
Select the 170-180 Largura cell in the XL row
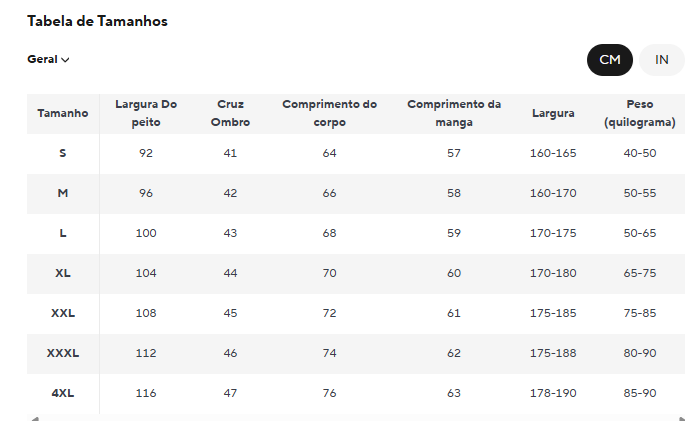pyautogui.click(x=553, y=273)
